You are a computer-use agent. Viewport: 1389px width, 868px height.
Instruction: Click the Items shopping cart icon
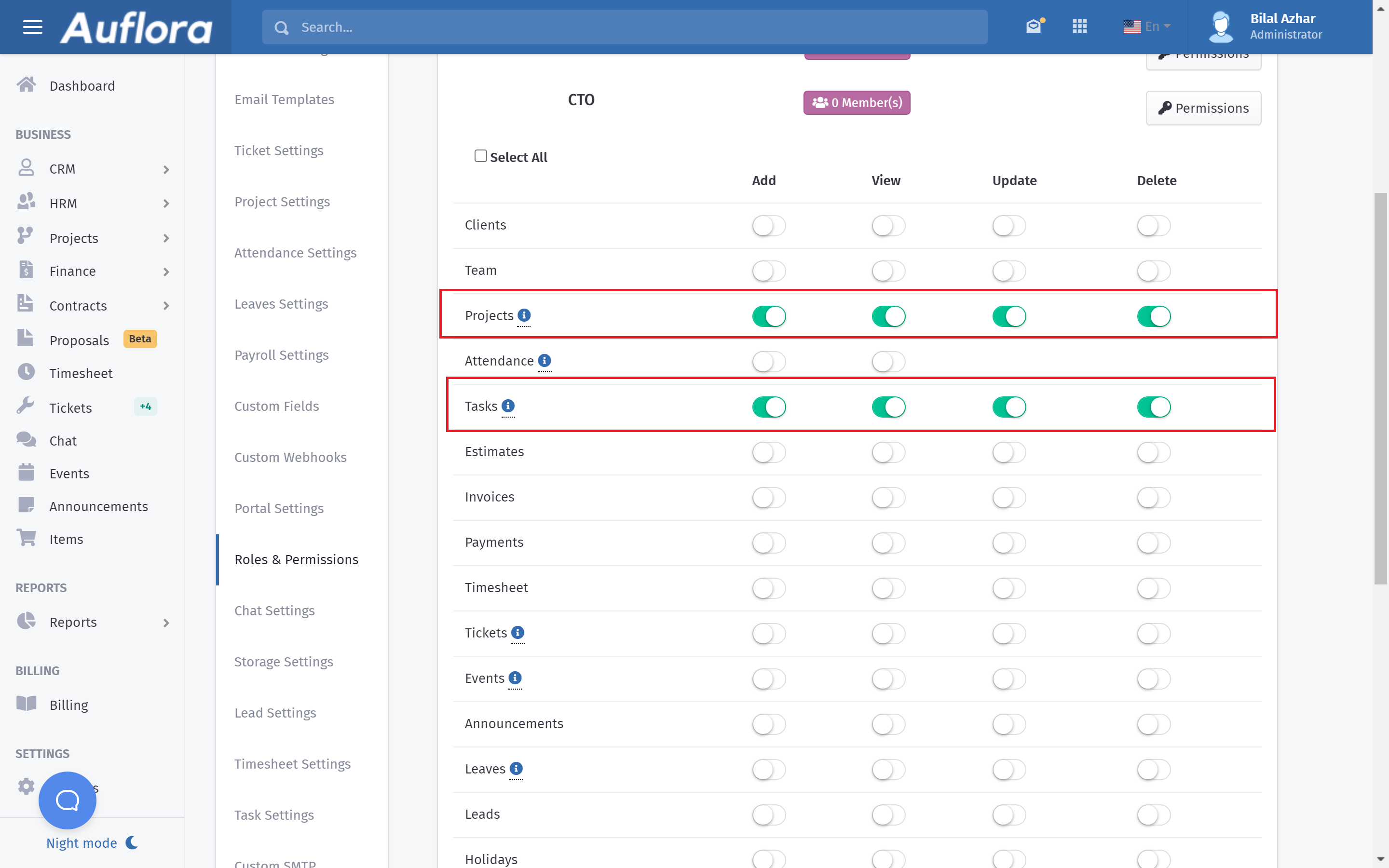26,538
